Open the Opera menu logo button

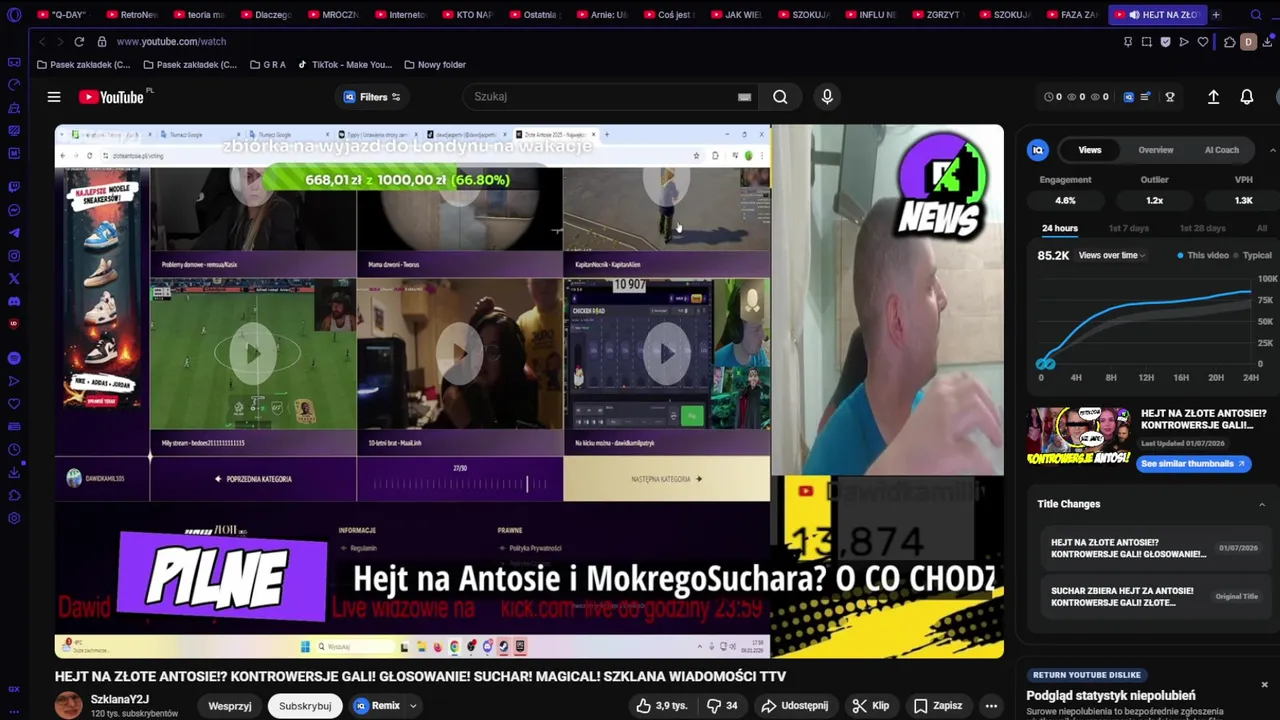pyautogui.click(x=14, y=15)
